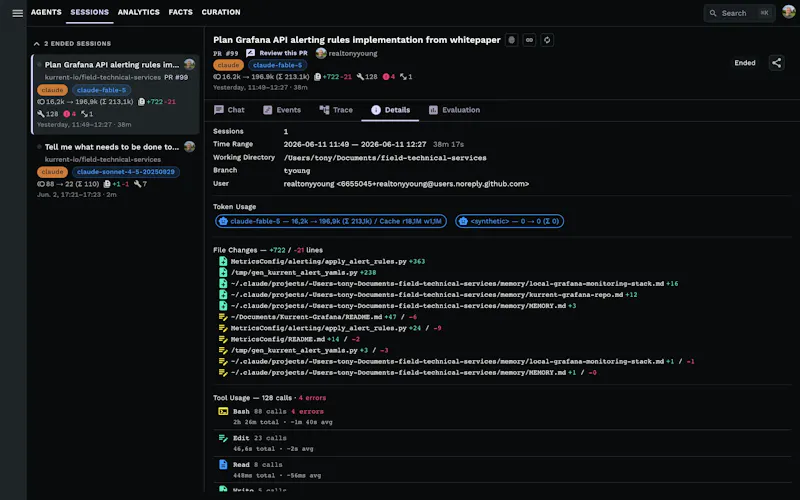Click the working directory path text
800x500 pixels.
(x=385, y=158)
